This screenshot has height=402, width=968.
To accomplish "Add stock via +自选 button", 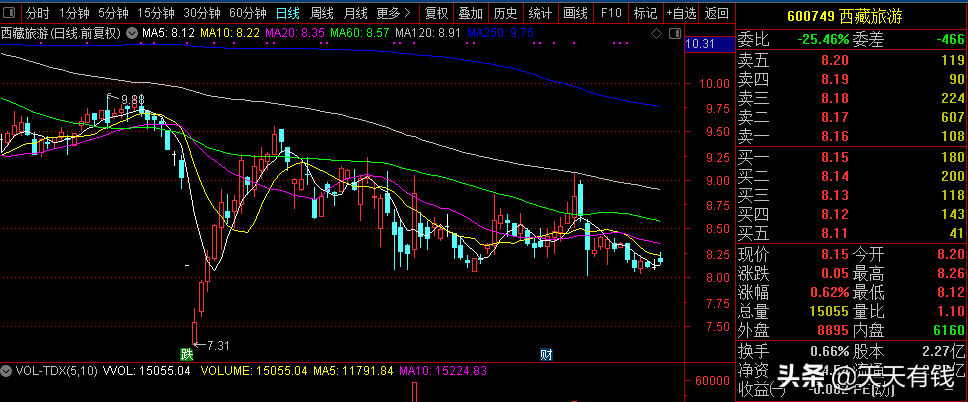I will 681,12.
